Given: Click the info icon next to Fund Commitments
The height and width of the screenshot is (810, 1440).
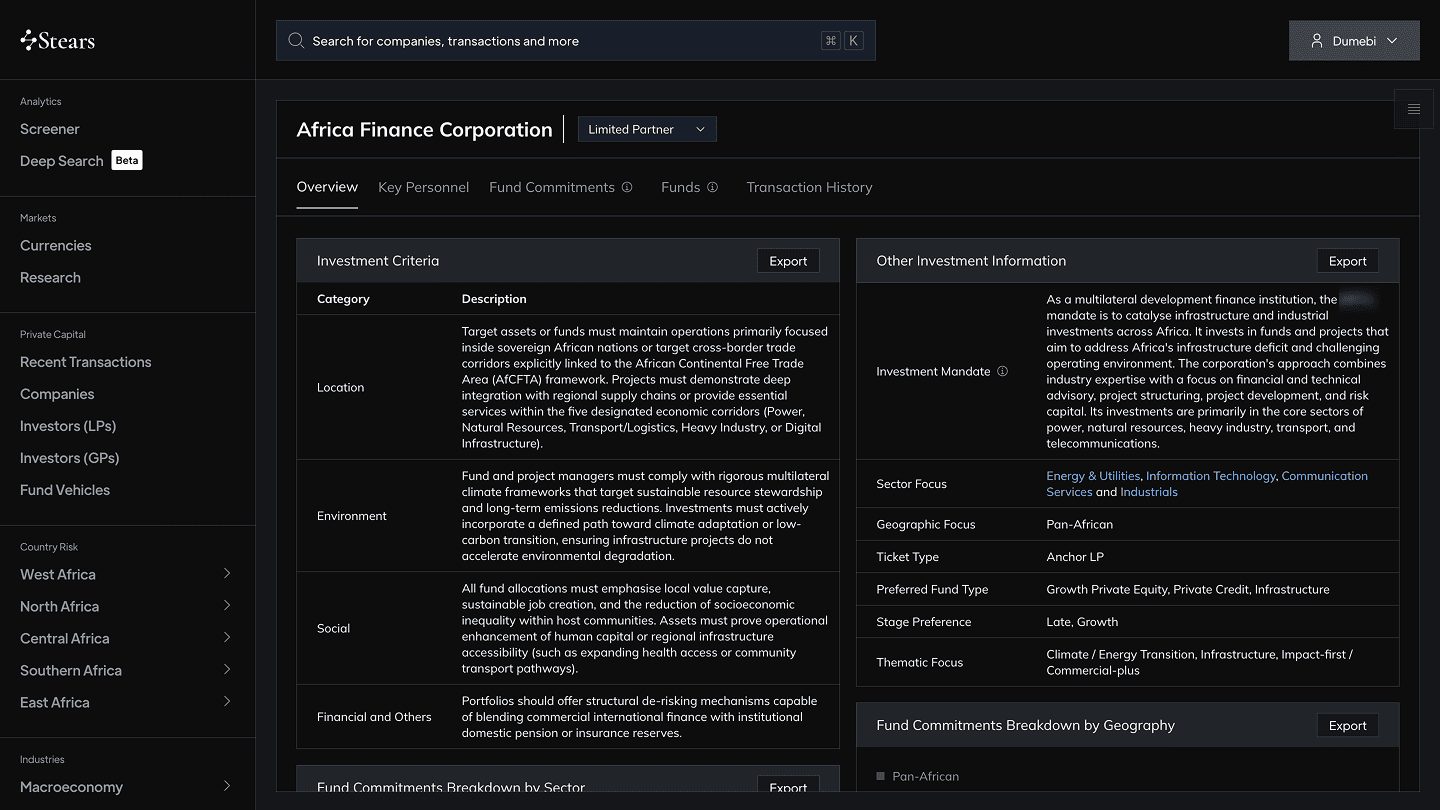Looking at the screenshot, I should pyautogui.click(x=627, y=187).
